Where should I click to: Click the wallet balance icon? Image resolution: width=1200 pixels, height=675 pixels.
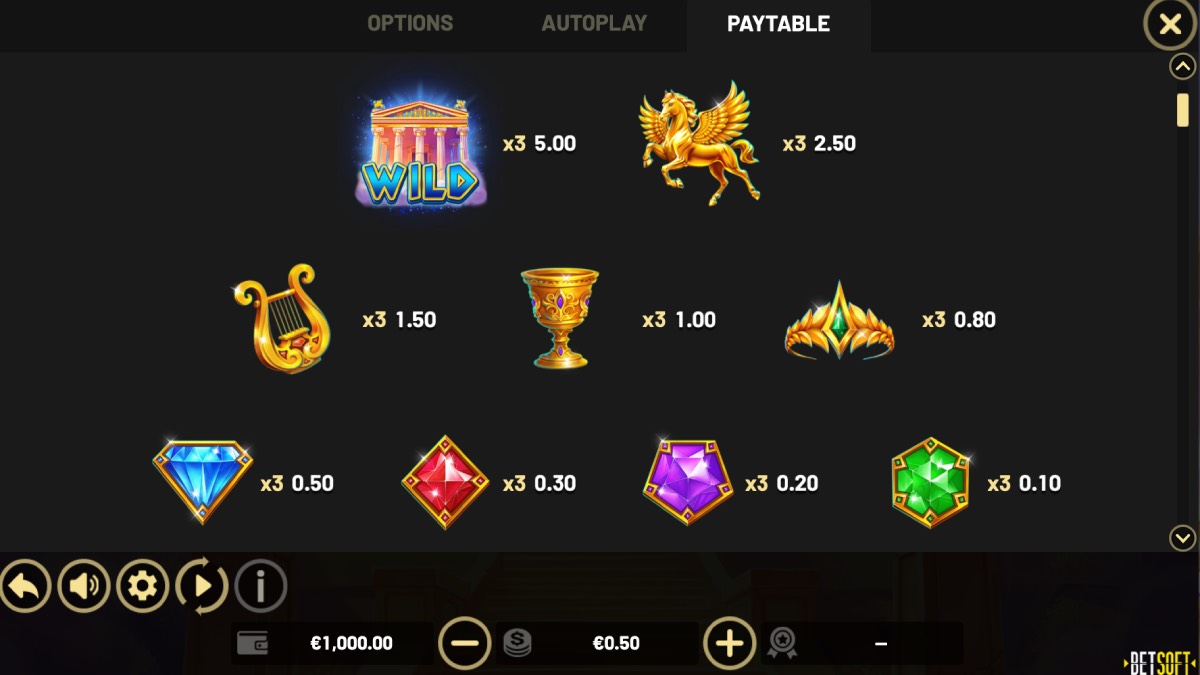(252, 643)
